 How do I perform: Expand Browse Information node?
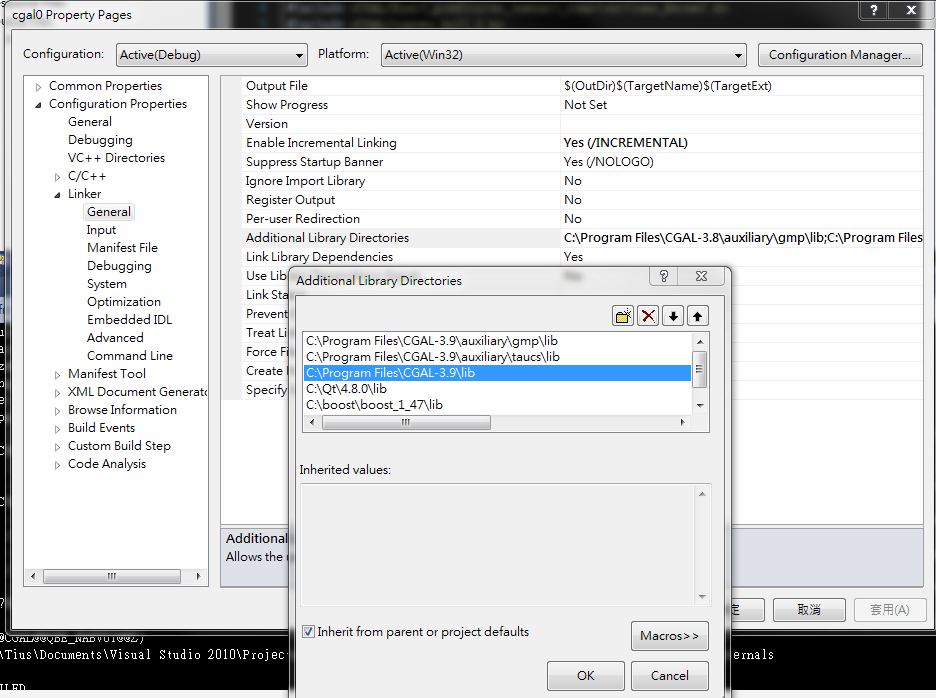tap(57, 411)
